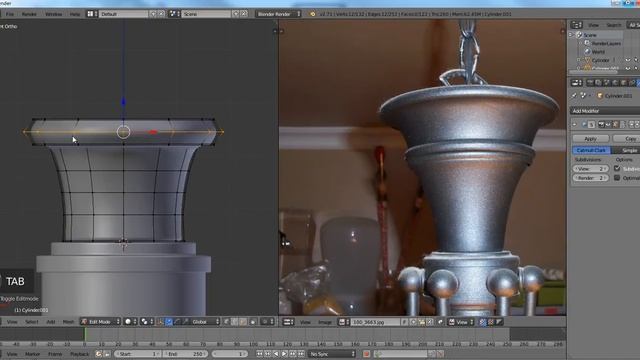The width and height of the screenshot is (640, 360).
Task: Open the File menu
Action: click(10, 14)
